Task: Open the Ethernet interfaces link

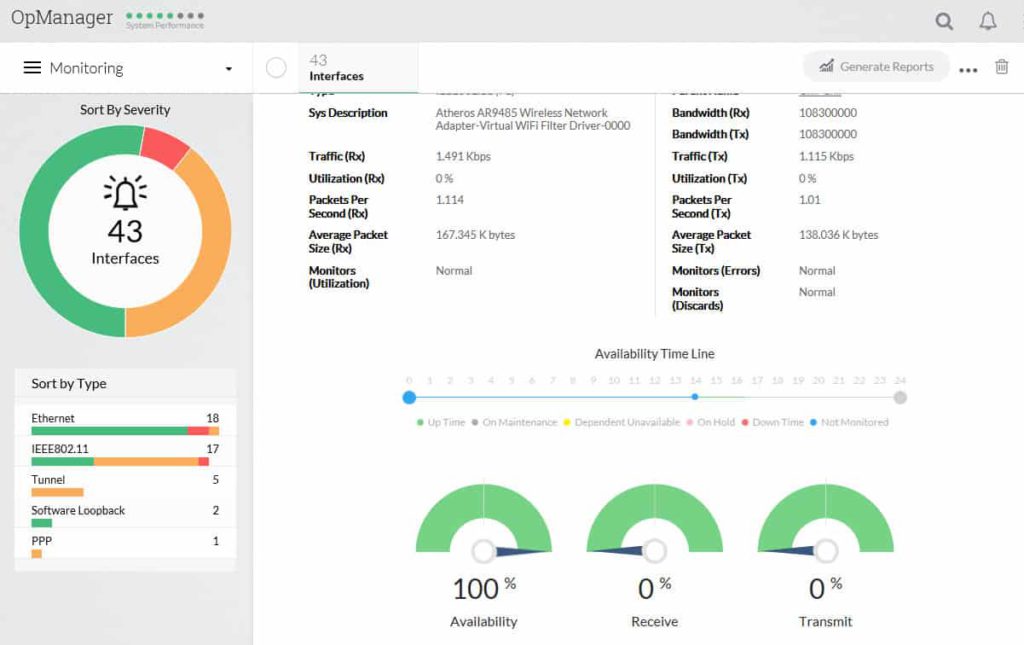Action: pos(53,418)
